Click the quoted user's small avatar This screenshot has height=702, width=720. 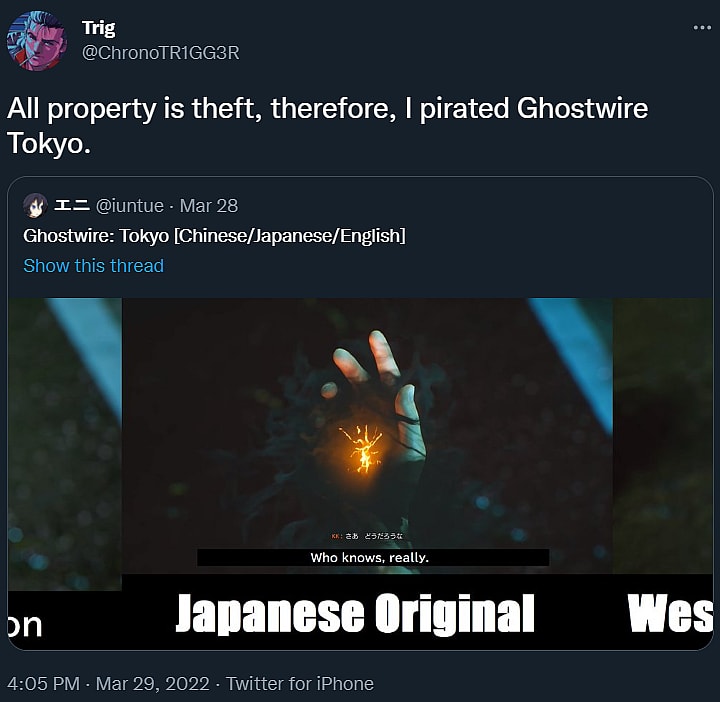pos(35,206)
